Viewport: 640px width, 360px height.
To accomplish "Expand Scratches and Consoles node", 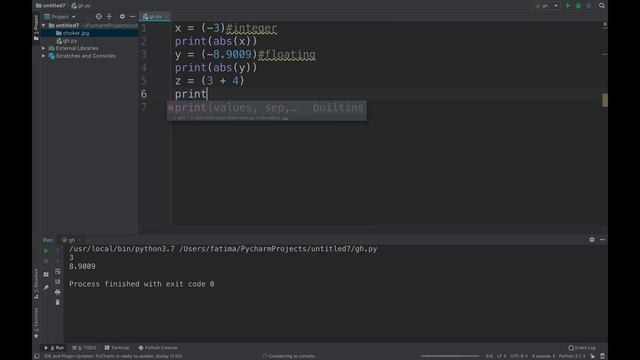I will pyautogui.click(x=44, y=56).
